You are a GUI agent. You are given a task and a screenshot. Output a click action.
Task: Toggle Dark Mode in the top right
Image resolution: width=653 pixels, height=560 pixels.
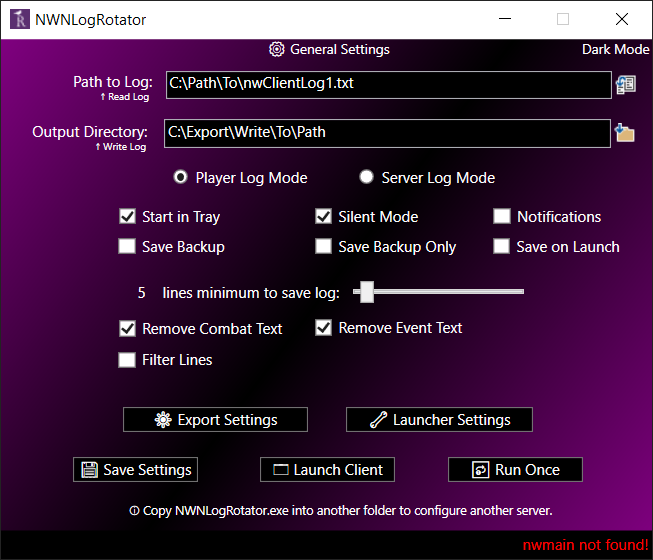click(x=616, y=49)
